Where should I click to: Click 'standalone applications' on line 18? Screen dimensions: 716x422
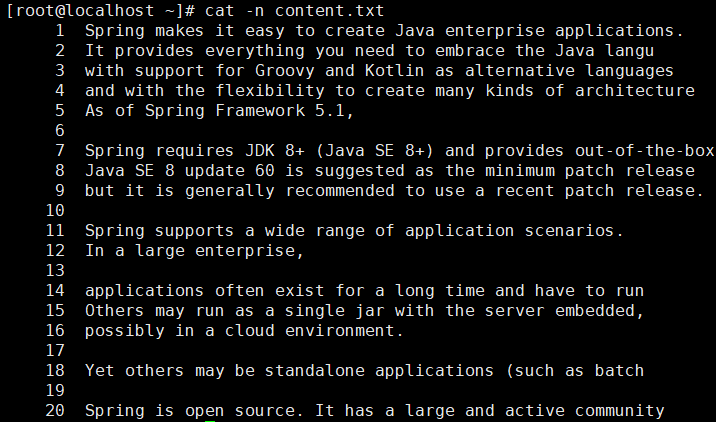coord(379,371)
